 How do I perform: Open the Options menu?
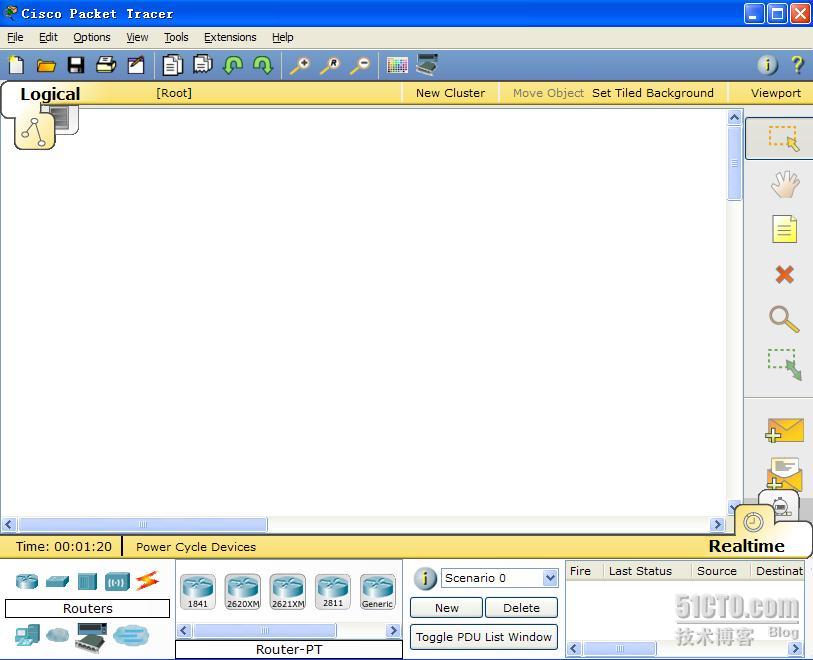click(x=92, y=37)
